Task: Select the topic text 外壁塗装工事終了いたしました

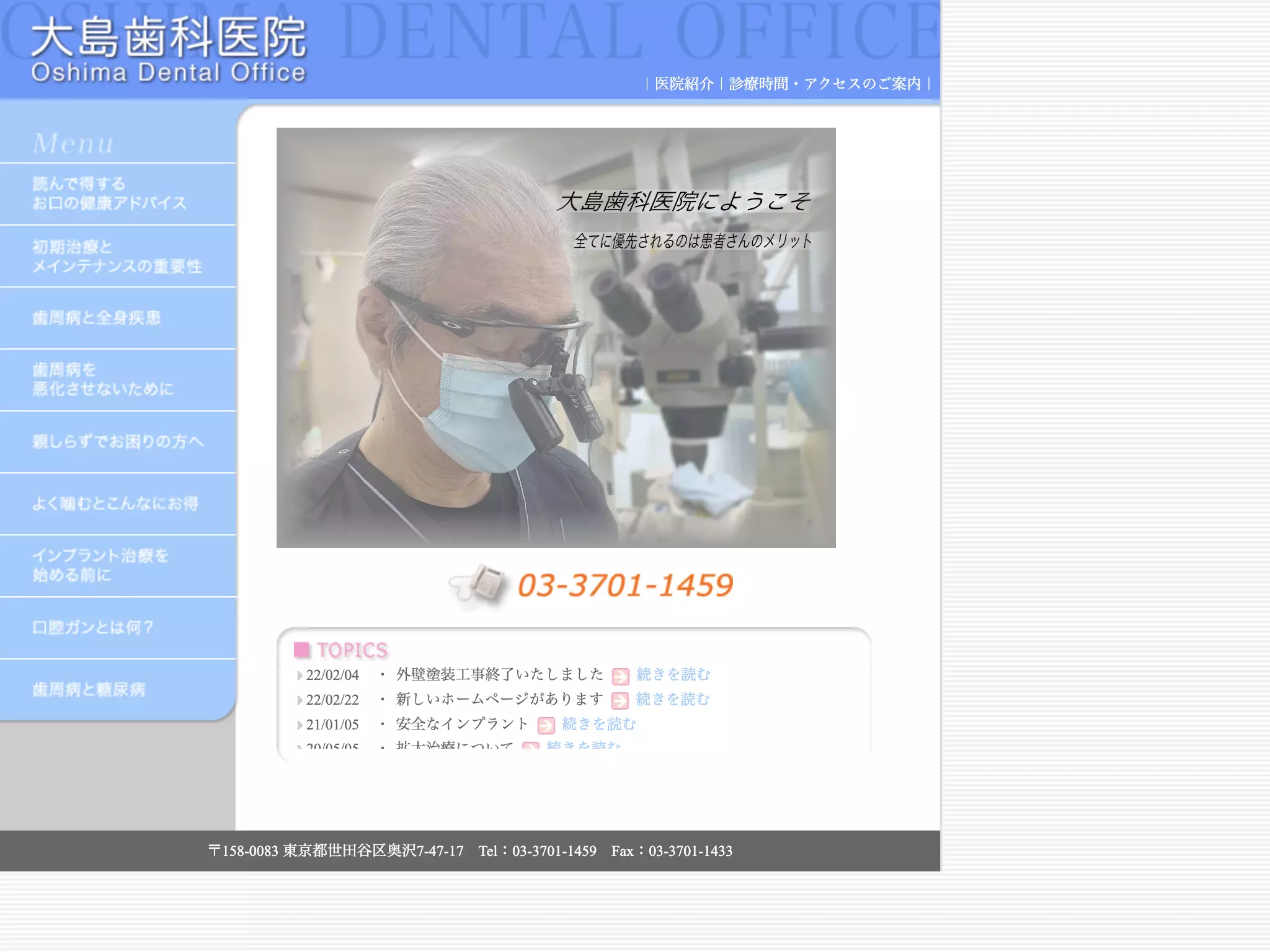Action: click(499, 674)
